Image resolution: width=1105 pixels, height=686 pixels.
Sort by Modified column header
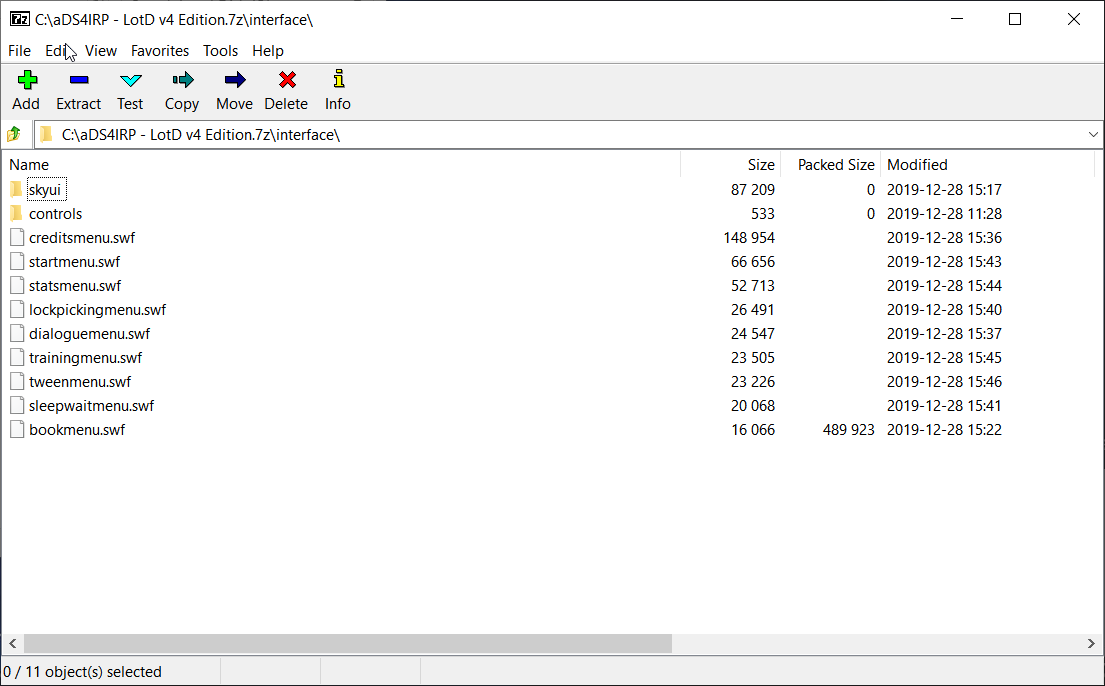pyautogui.click(x=917, y=165)
